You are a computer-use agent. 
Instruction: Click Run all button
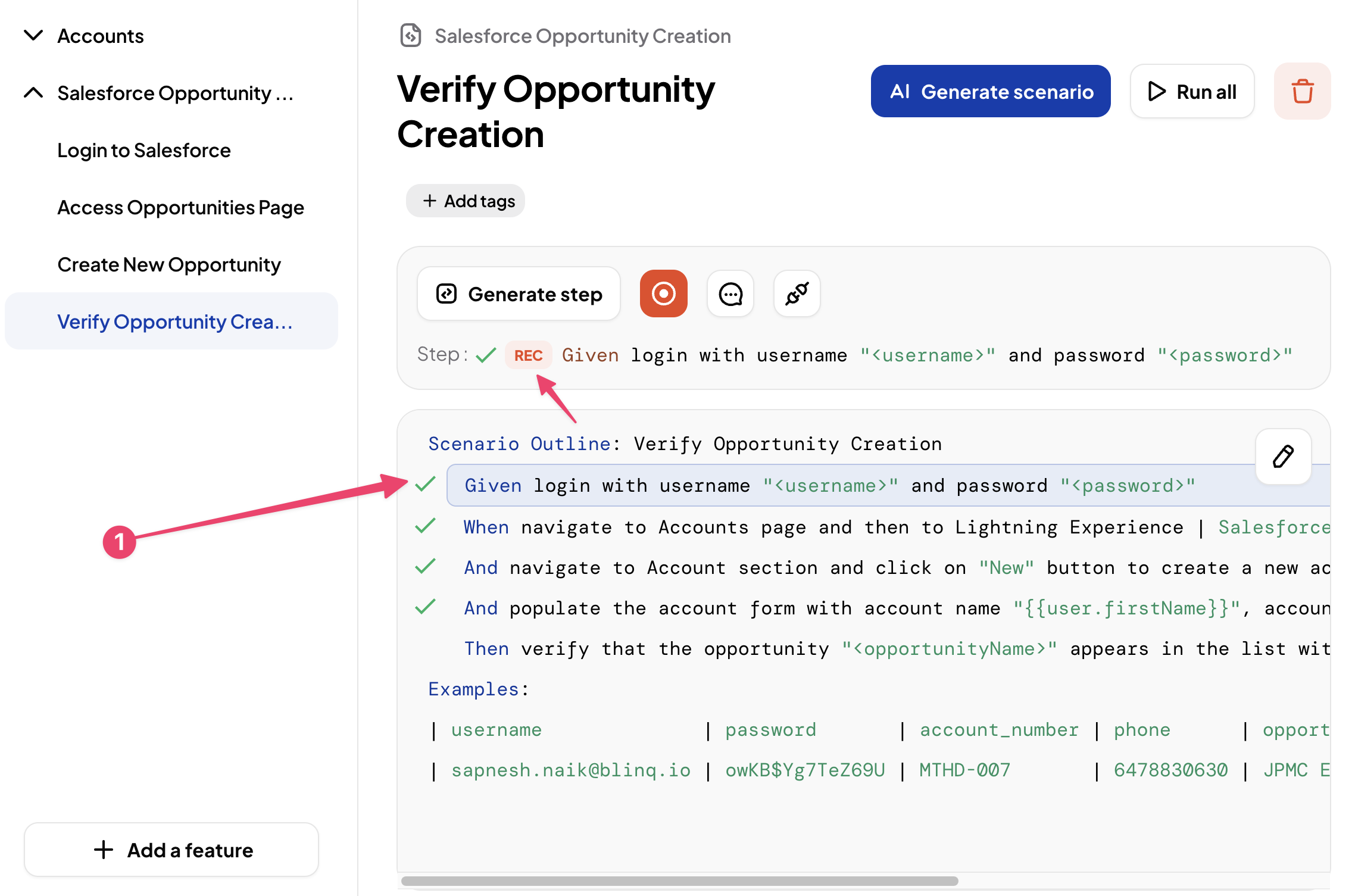(1192, 91)
